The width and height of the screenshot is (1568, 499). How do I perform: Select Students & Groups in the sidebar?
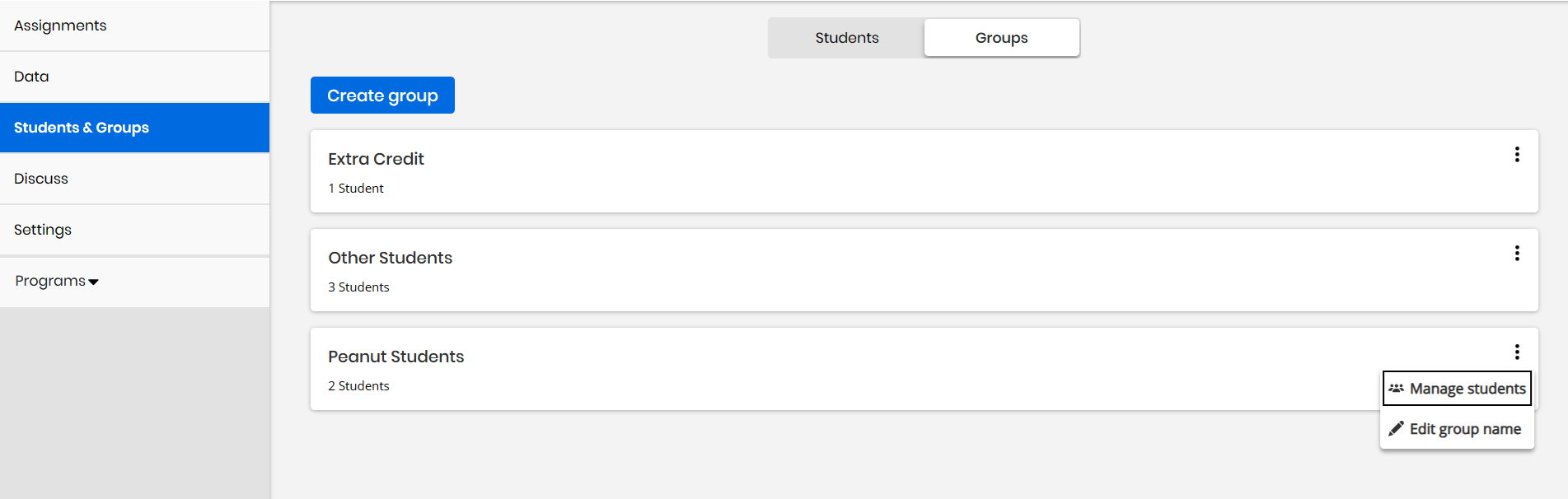click(x=134, y=128)
